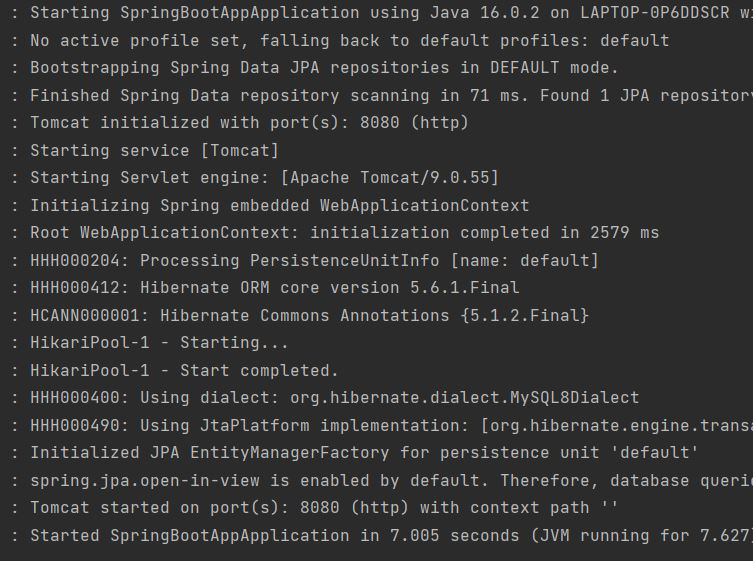
Task: Select the spring.jpa.open-in-view warning line
Action: point(390,480)
